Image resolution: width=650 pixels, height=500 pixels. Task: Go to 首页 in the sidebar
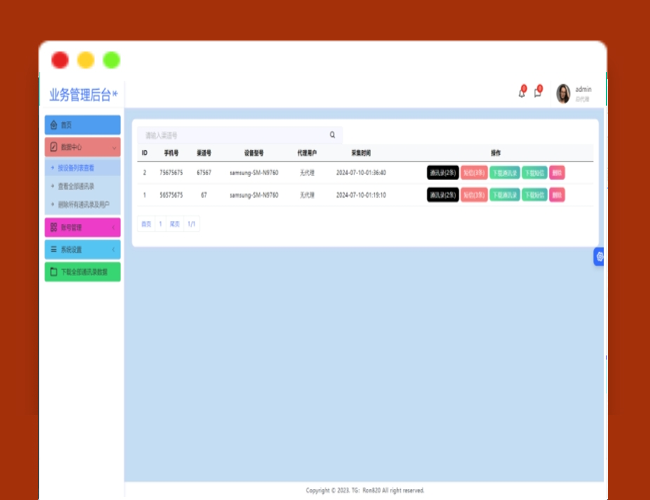point(82,125)
